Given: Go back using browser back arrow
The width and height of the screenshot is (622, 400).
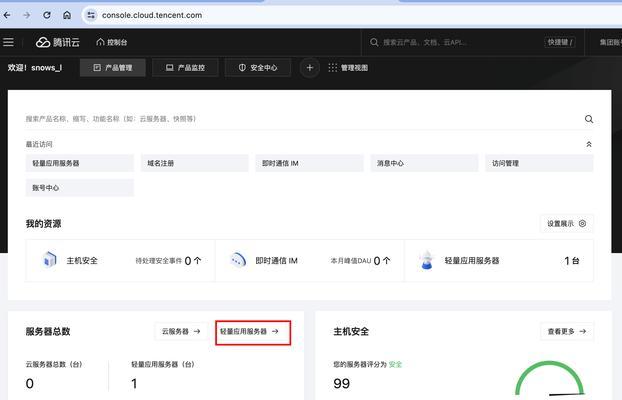Looking at the screenshot, I should coord(7,15).
